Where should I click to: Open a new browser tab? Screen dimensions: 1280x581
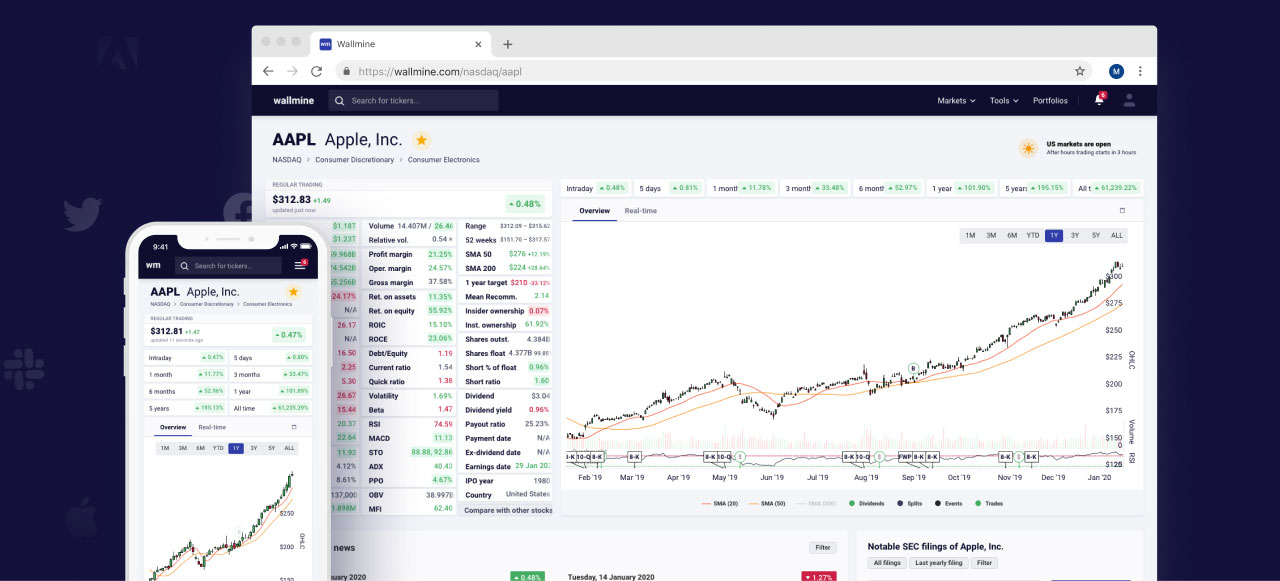508,44
